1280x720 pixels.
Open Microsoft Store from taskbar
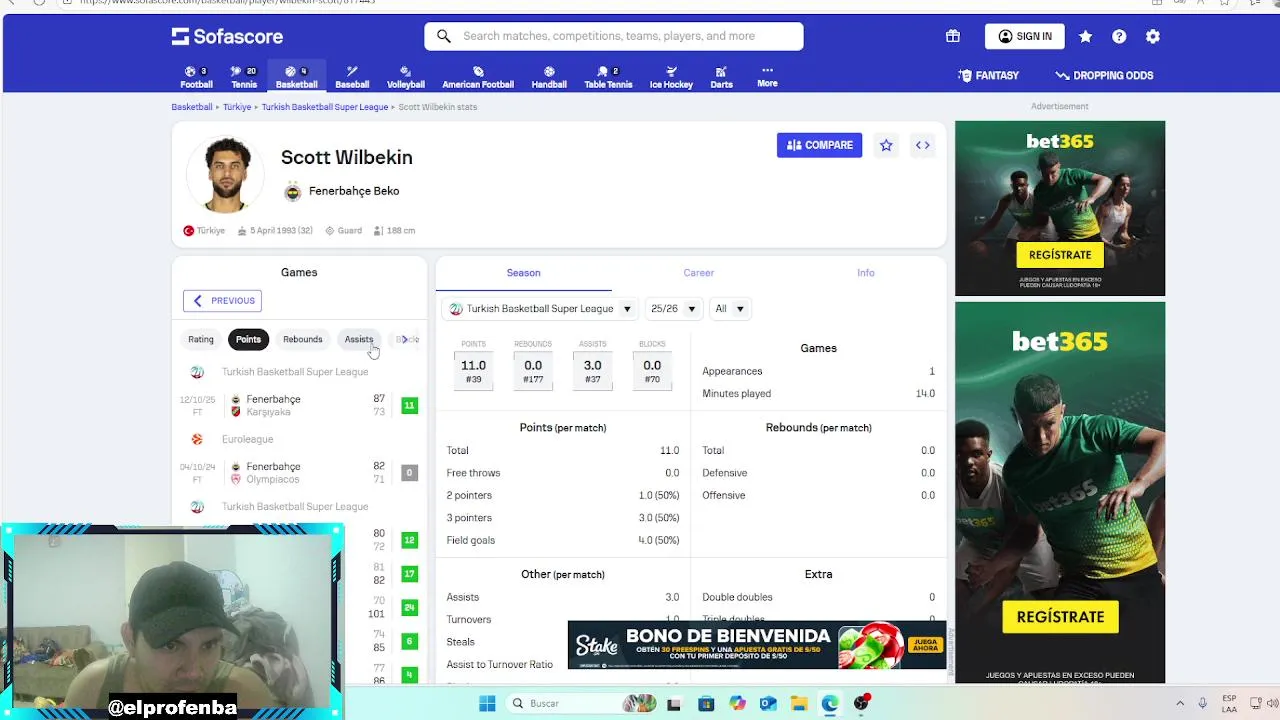706,703
